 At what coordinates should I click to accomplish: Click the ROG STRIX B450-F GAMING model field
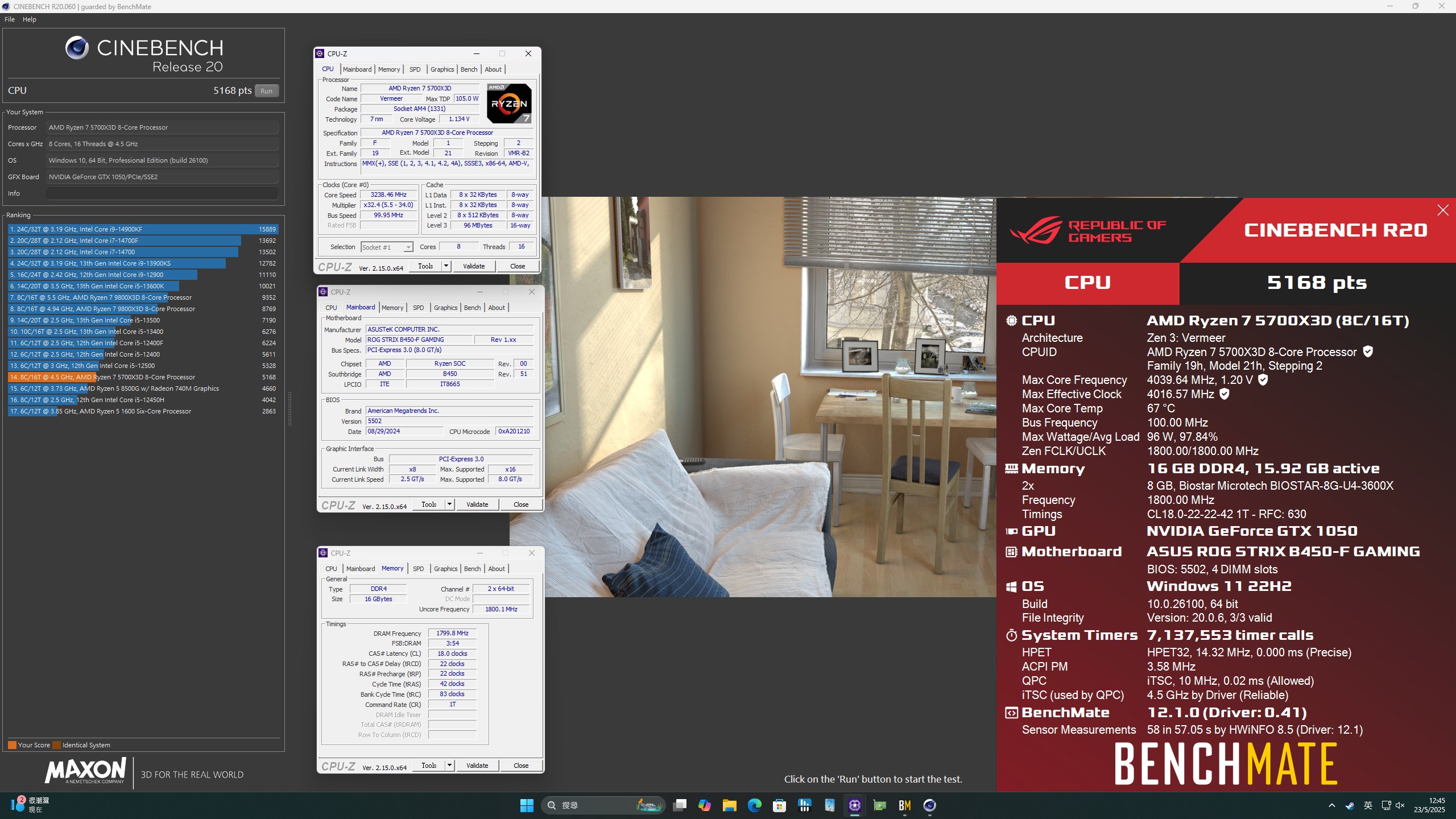coord(420,340)
